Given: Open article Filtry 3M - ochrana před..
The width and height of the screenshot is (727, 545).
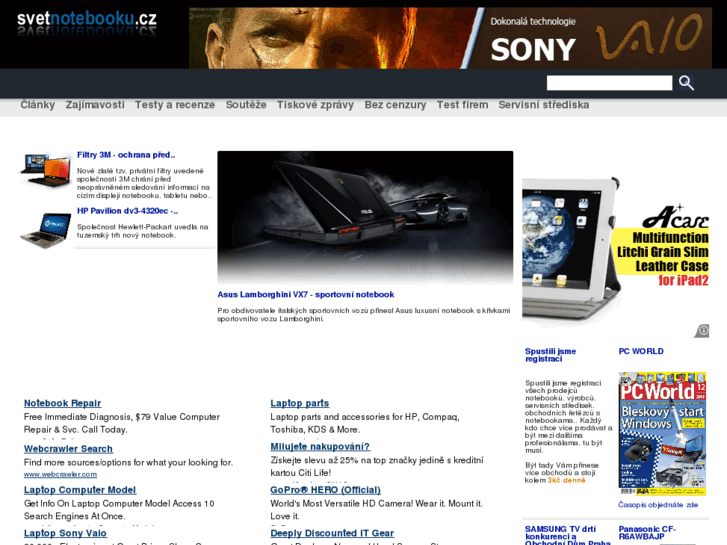Looking at the screenshot, I should click(x=126, y=155).
